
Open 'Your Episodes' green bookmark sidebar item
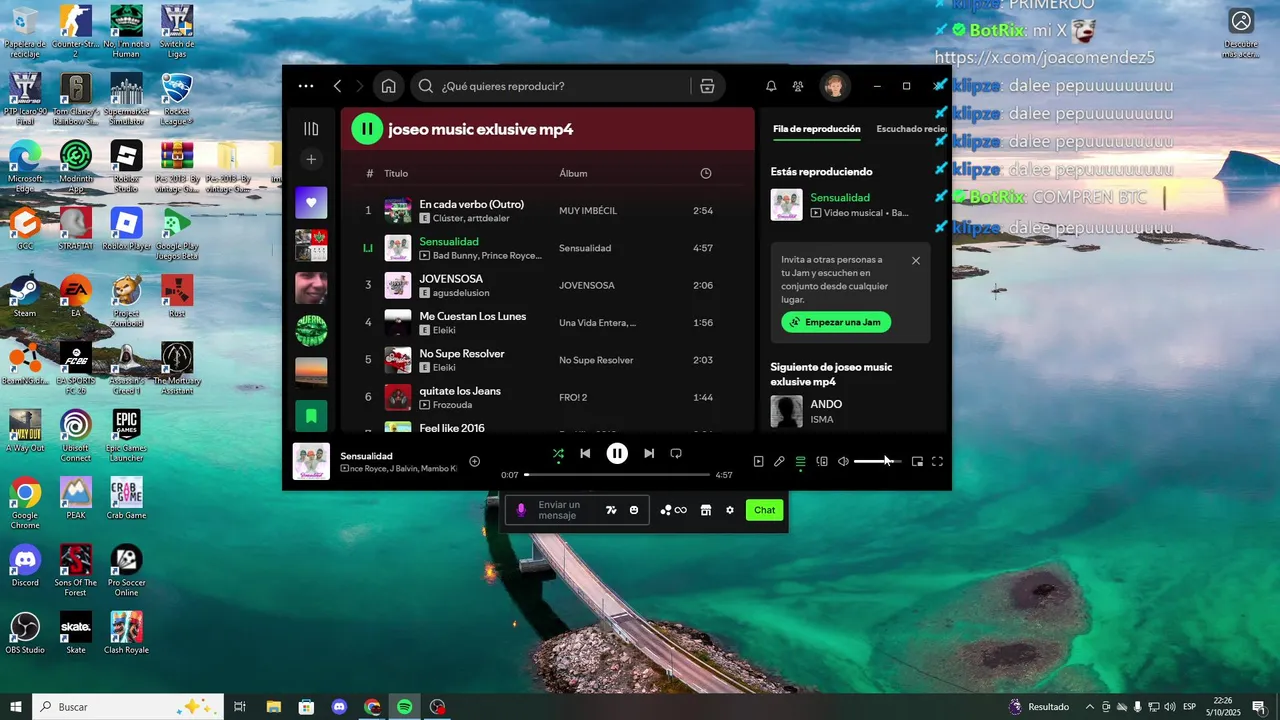coord(311,416)
